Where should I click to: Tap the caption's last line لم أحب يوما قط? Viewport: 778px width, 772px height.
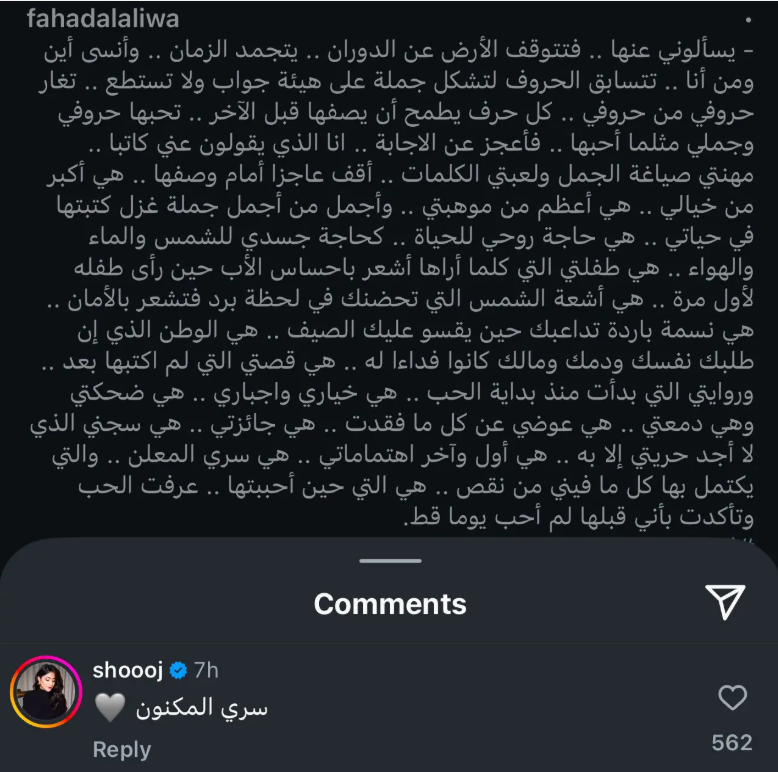pyautogui.click(x=579, y=517)
